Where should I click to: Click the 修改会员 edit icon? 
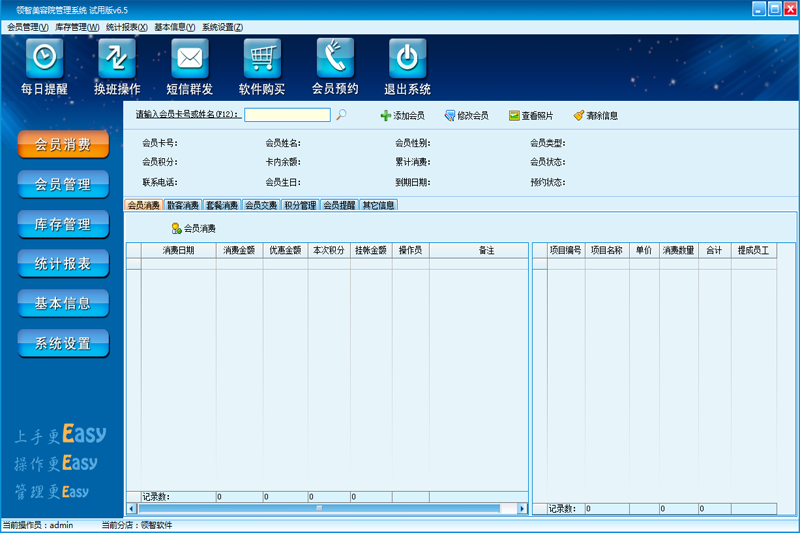(449, 116)
